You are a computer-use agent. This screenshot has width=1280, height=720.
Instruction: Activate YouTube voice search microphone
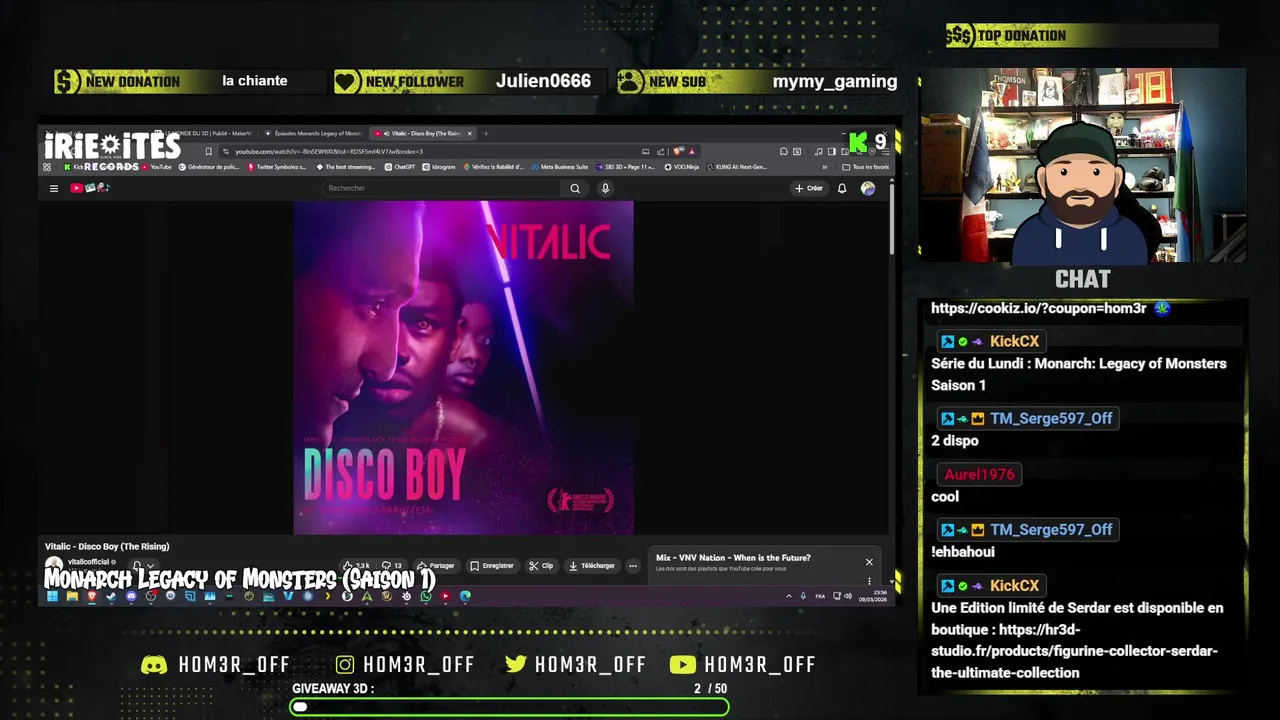[605, 188]
